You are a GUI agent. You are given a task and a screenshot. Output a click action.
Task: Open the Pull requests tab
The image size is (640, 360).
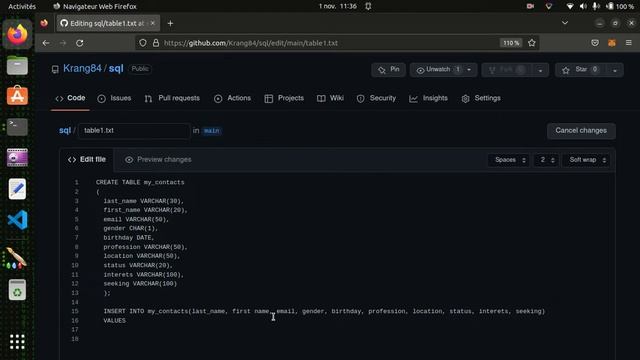pos(172,98)
